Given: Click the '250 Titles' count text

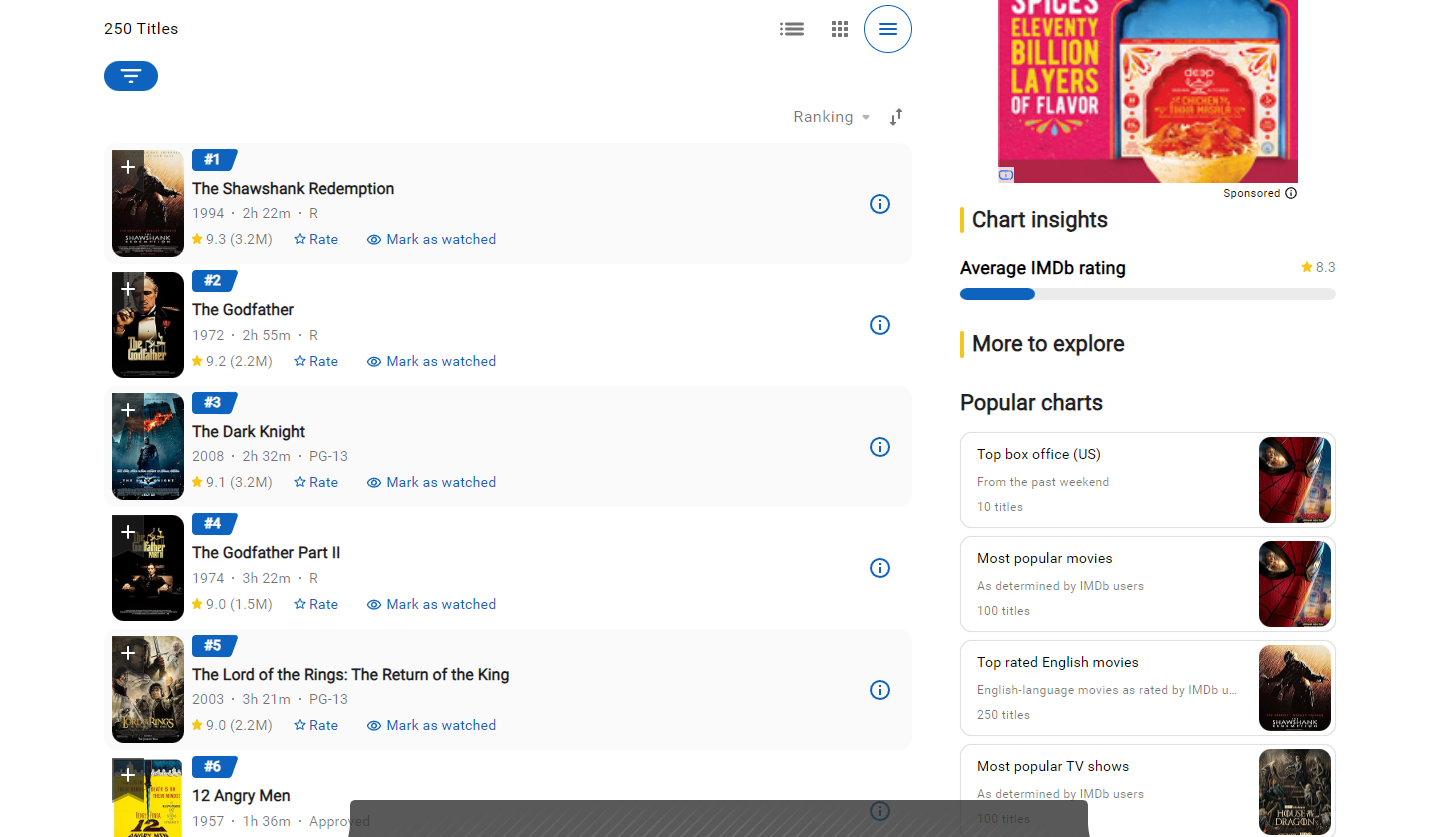Looking at the screenshot, I should click(141, 29).
